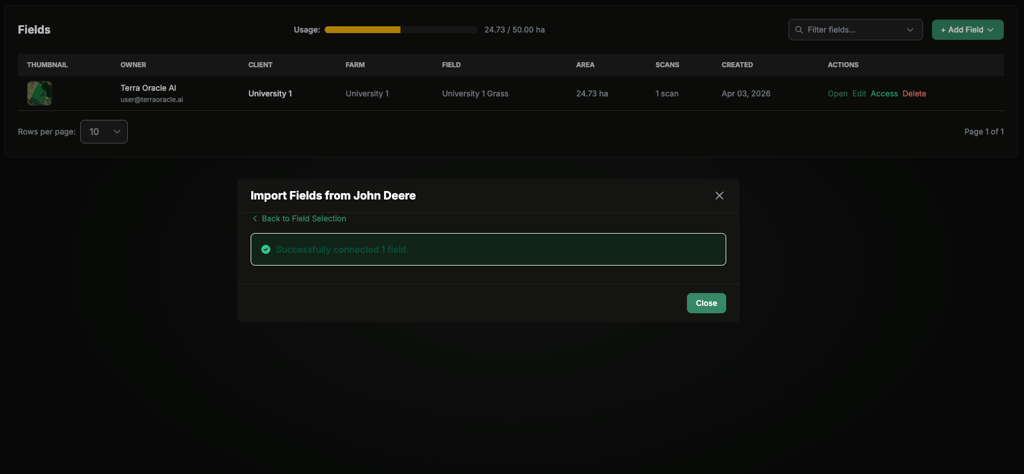
Task: Click the search magnifier icon
Action: 799,30
